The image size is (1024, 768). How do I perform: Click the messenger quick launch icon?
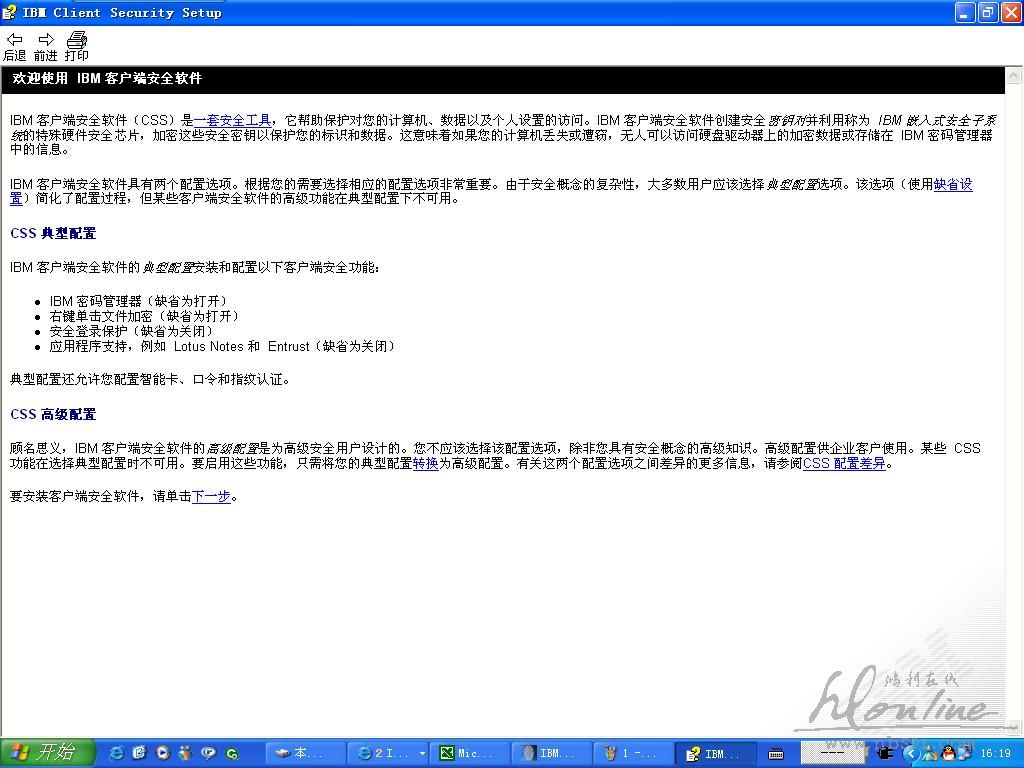208,753
